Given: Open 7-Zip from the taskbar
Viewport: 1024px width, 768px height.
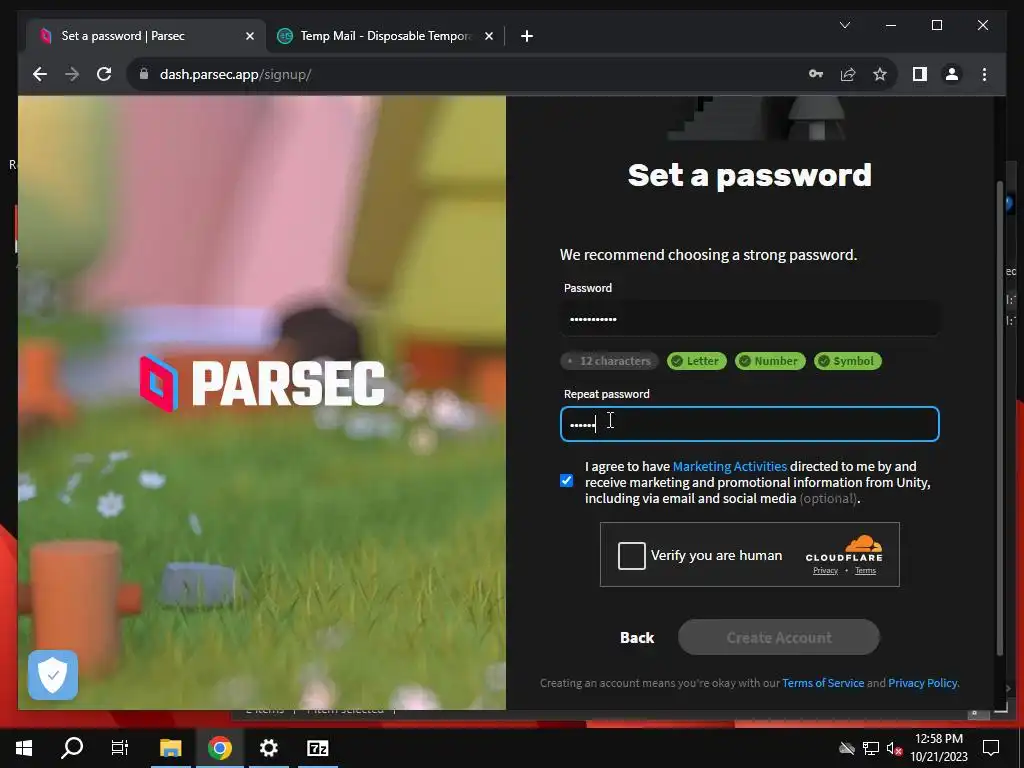Looking at the screenshot, I should coord(317,748).
